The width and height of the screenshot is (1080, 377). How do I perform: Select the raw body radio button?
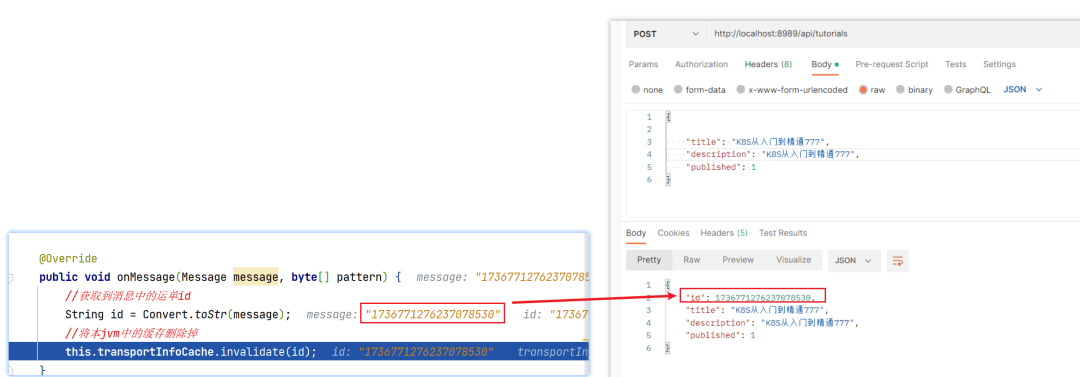863,90
